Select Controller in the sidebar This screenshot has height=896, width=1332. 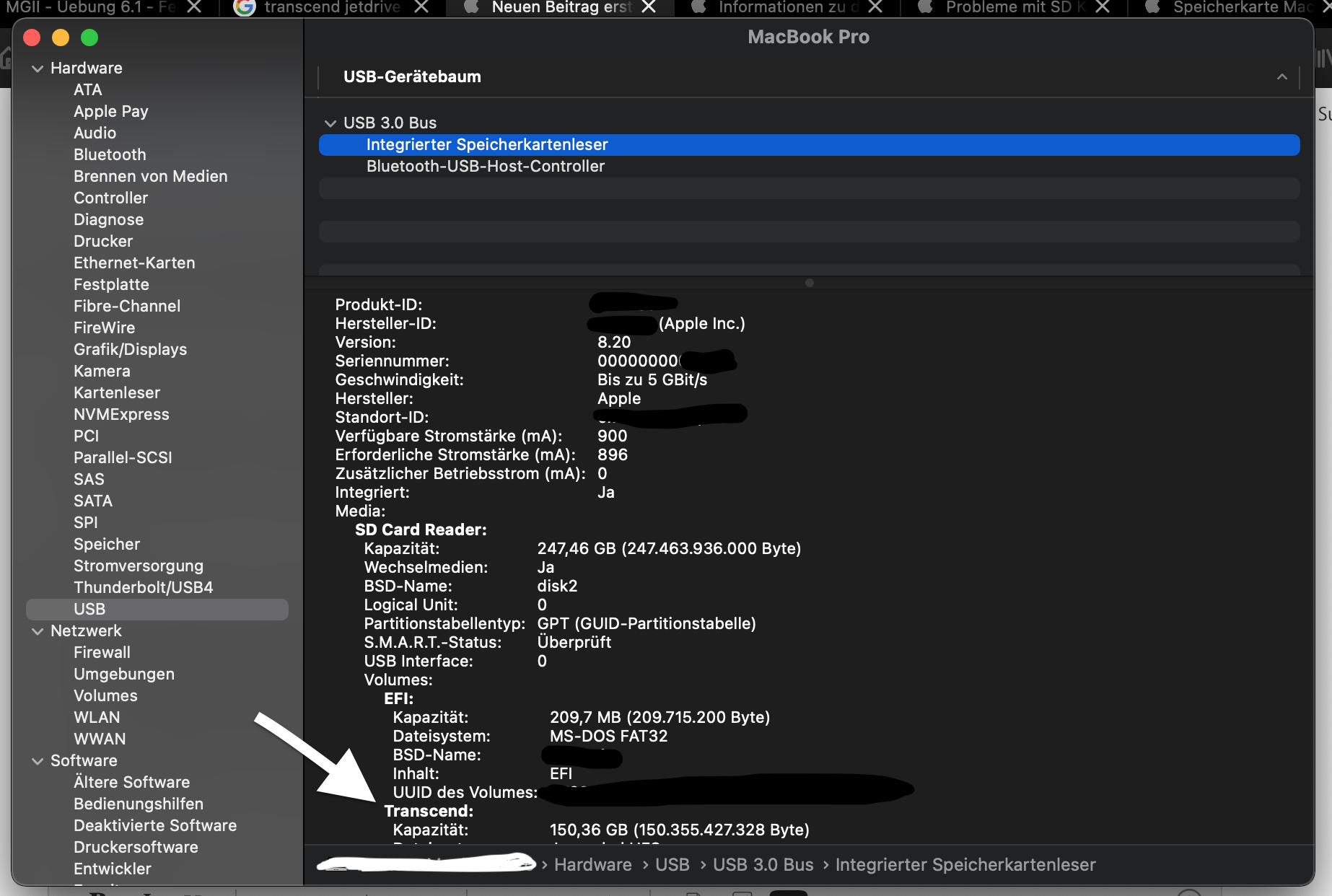coord(111,198)
